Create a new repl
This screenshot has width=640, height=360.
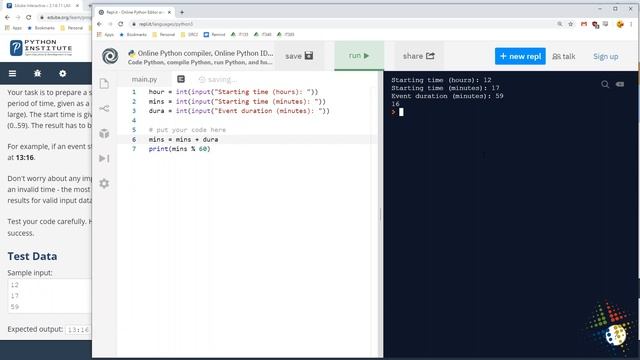[x=520, y=56]
